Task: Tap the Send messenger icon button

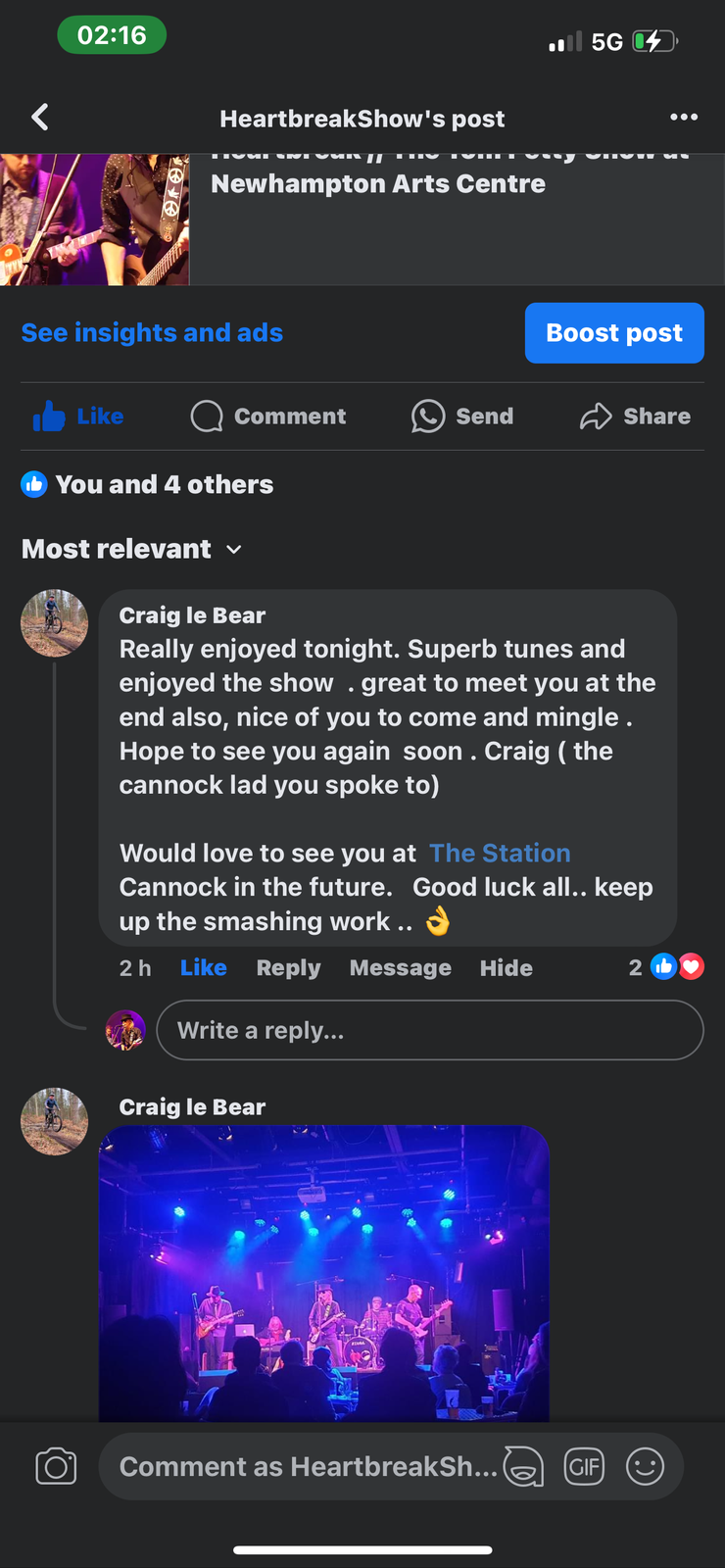Action: (462, 416)
